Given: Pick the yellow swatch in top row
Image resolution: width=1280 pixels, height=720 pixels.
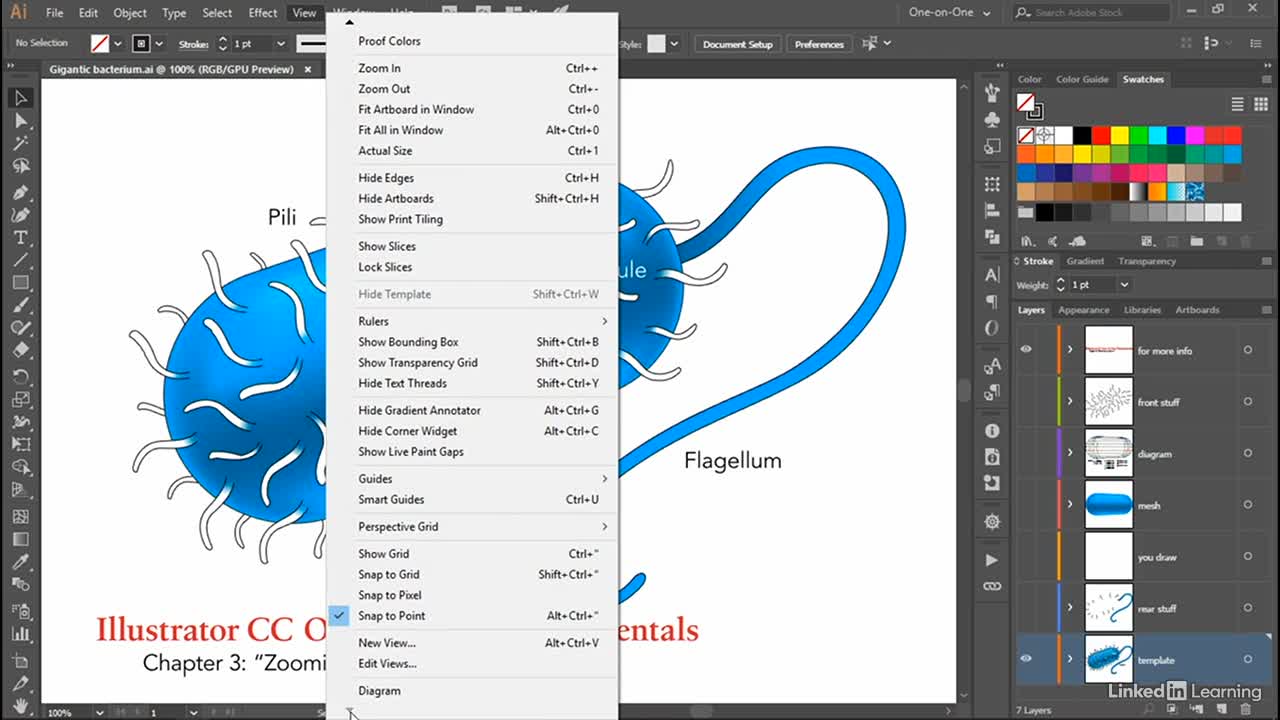Looking at the screenshot, I should (x=1120, y=135).
